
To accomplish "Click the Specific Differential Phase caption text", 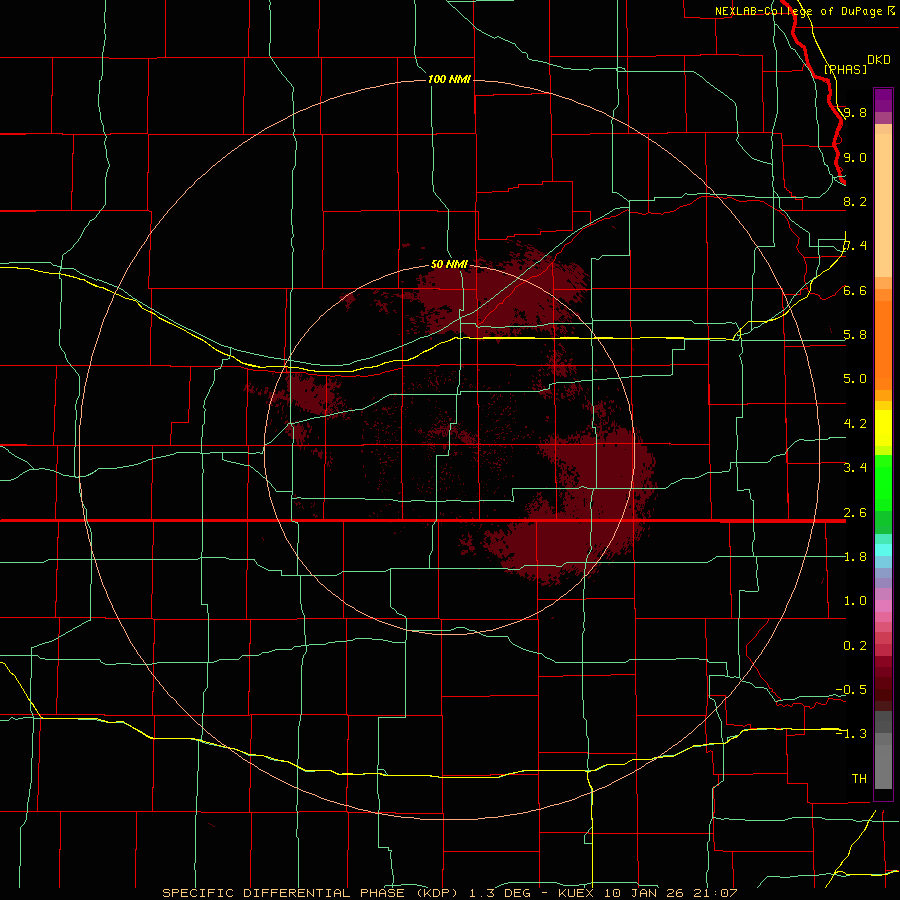I will tap(449, 893).
